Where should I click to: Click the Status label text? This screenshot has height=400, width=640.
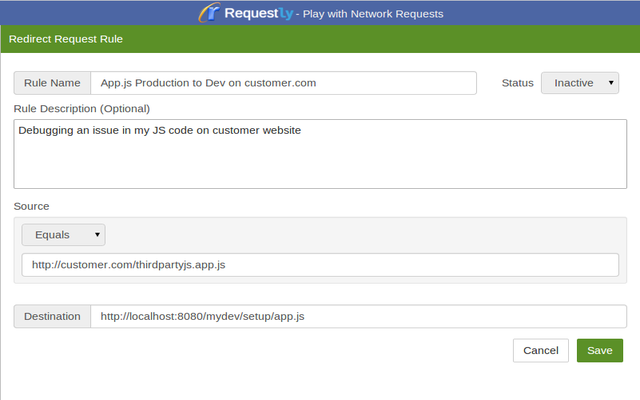(x=517, y=83)
